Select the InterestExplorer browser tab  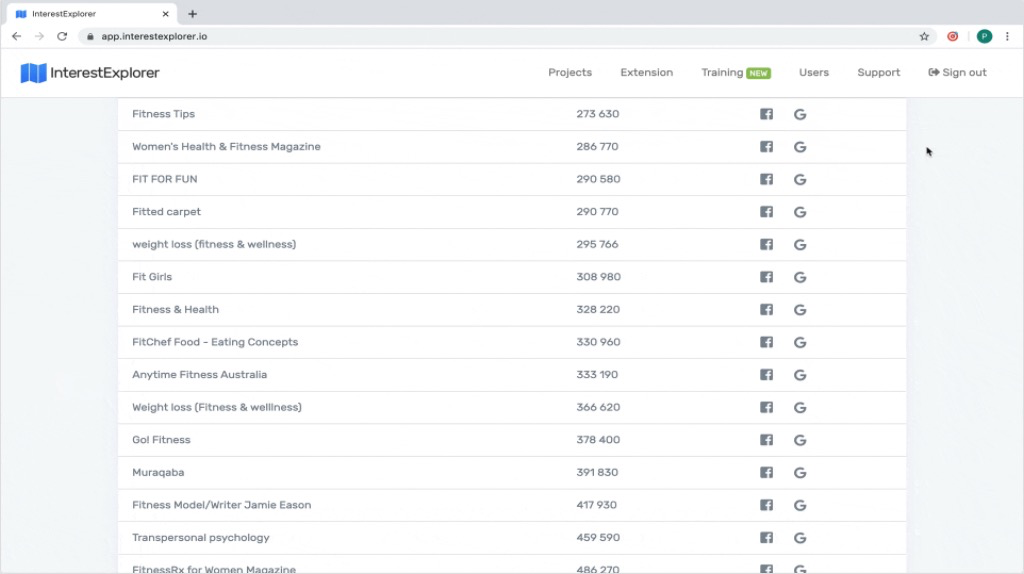91,14
